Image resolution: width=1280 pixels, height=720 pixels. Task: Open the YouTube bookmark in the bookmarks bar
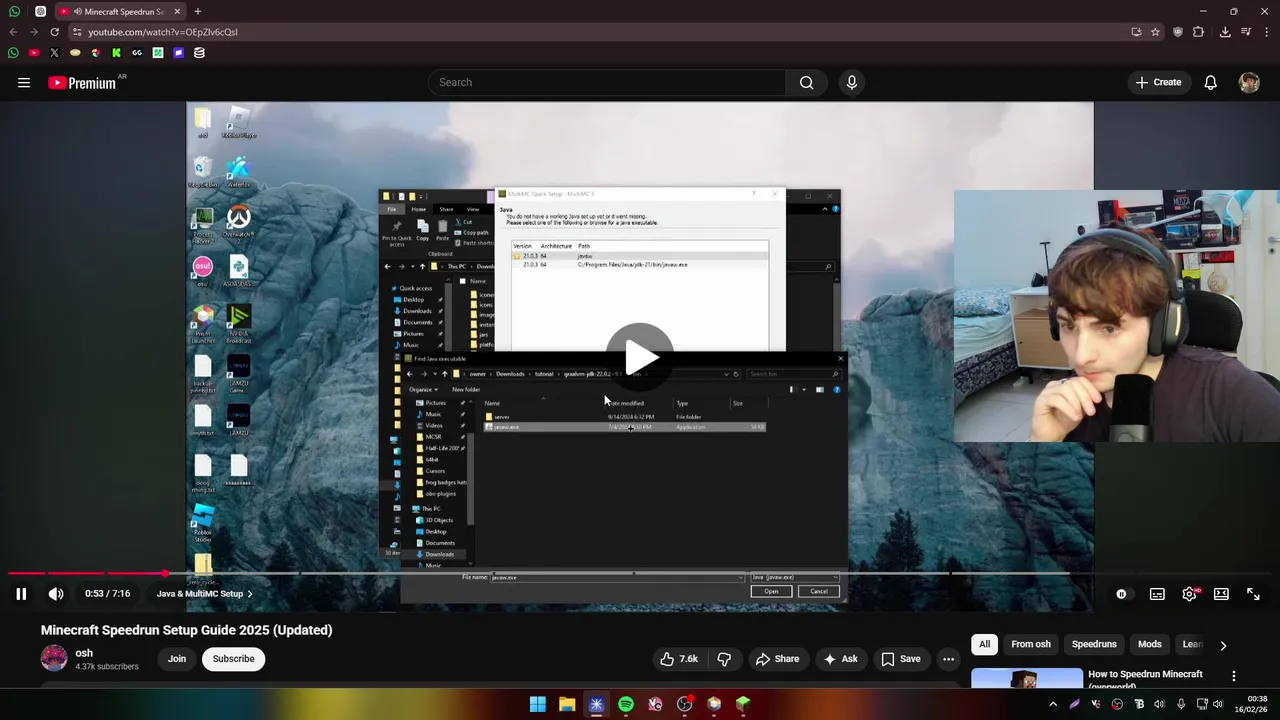tap(34, 53)
